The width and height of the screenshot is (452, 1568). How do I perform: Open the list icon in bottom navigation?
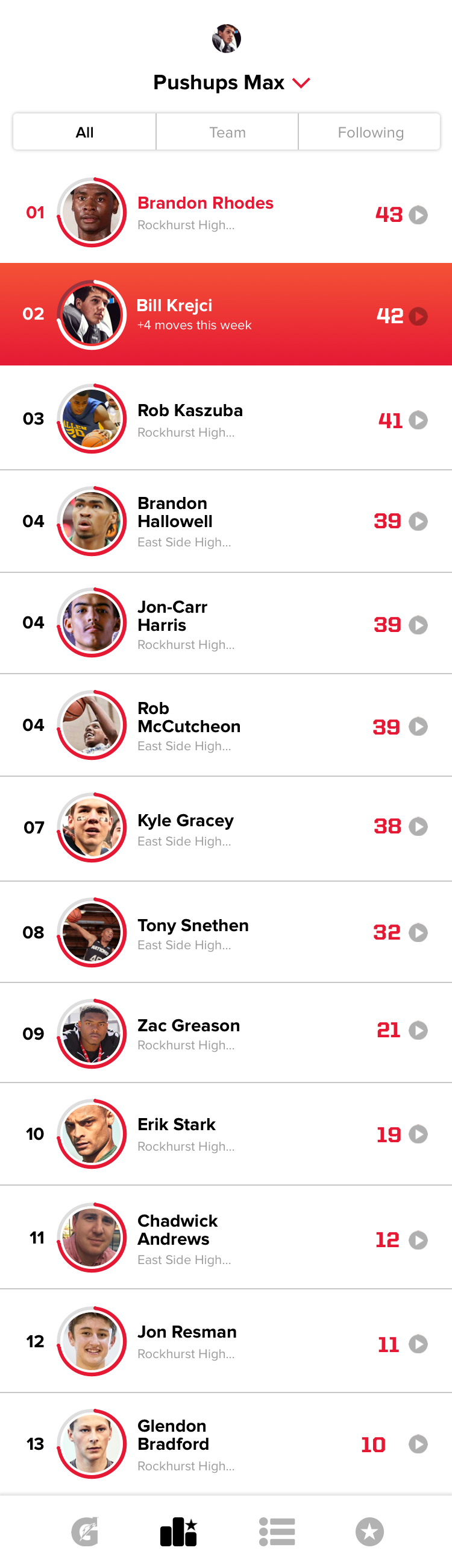pyautogui.click(x=277, y=1531)
